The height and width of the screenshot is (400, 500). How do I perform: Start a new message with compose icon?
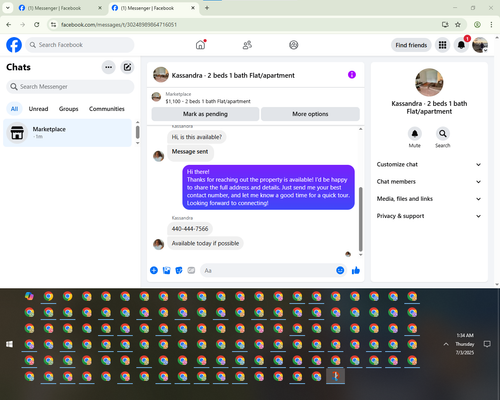point(127,67)
